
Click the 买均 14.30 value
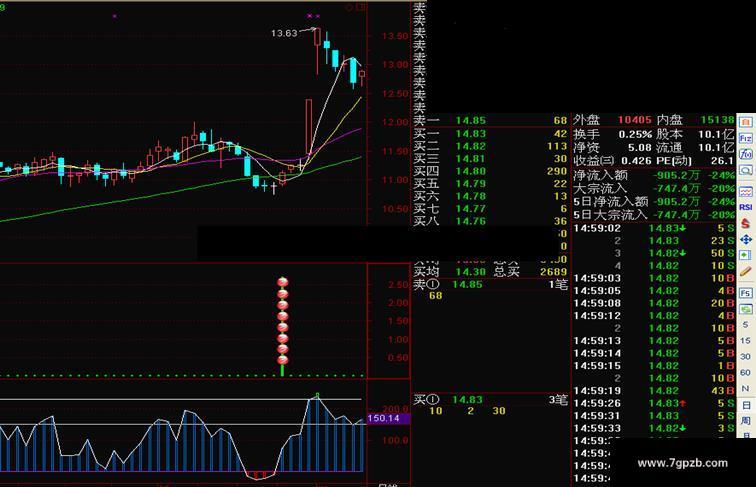click(471, 272)
